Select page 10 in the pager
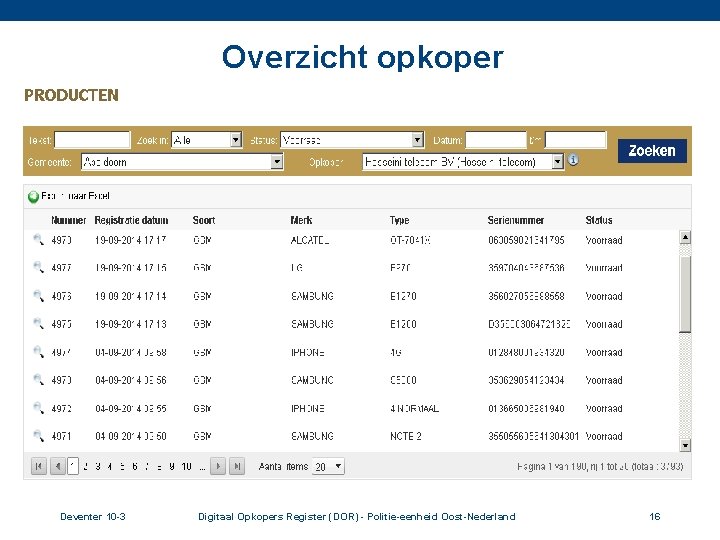The image size is (720, 540). tap(186, 467)
